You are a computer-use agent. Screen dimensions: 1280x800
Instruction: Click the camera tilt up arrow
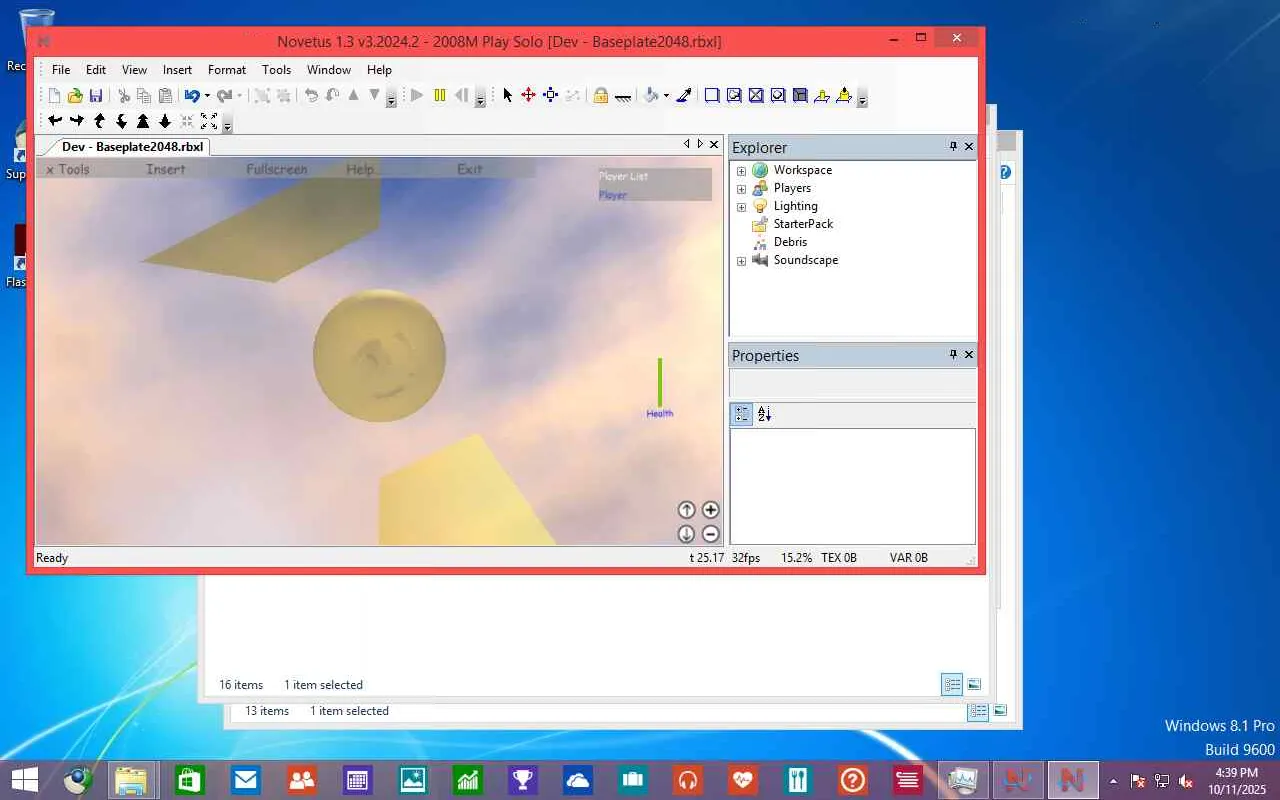99,121
